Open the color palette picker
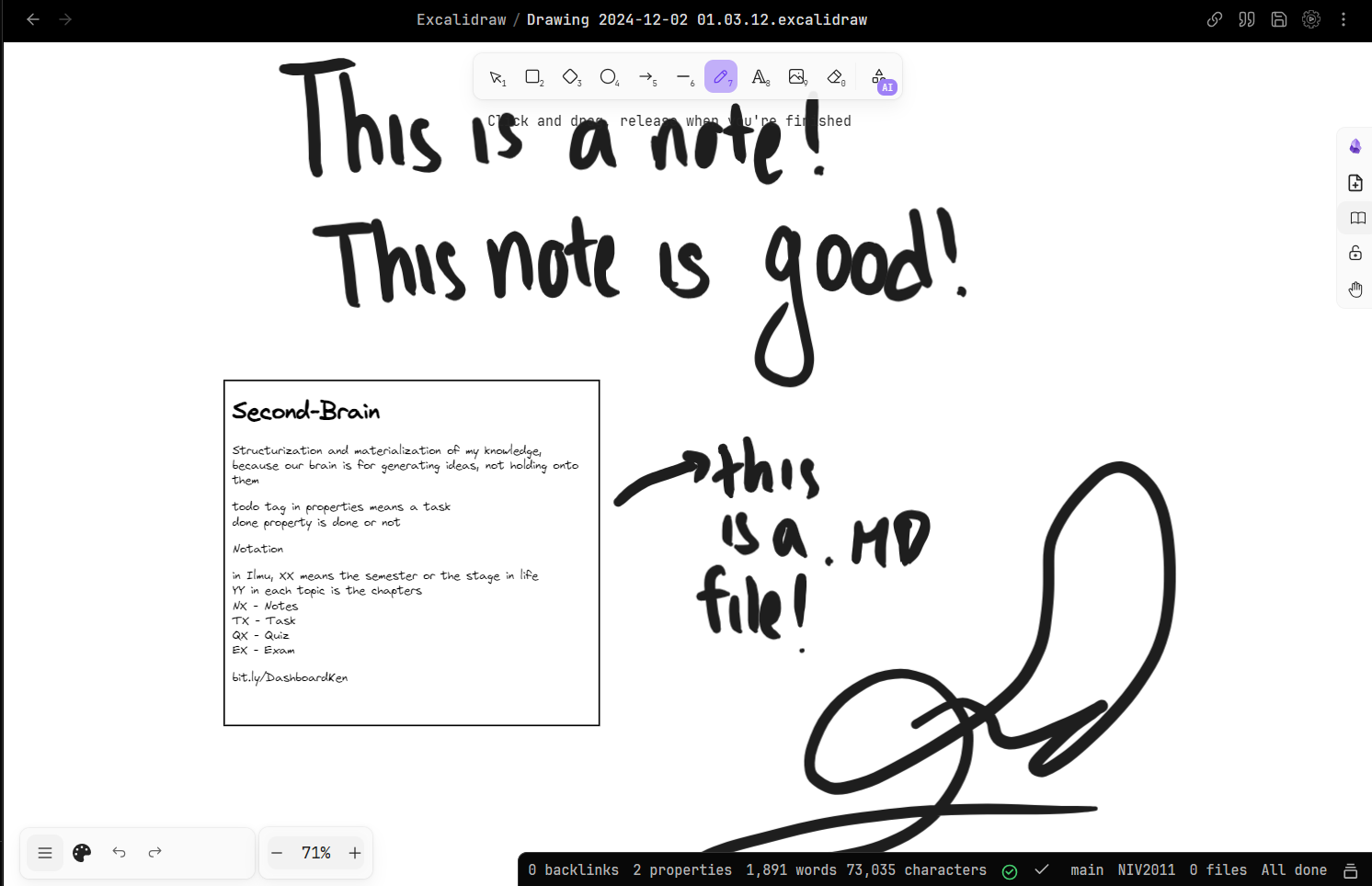The height and width of the screenshot is (886, 1372). pyautogui.click(x=81, y=852)
